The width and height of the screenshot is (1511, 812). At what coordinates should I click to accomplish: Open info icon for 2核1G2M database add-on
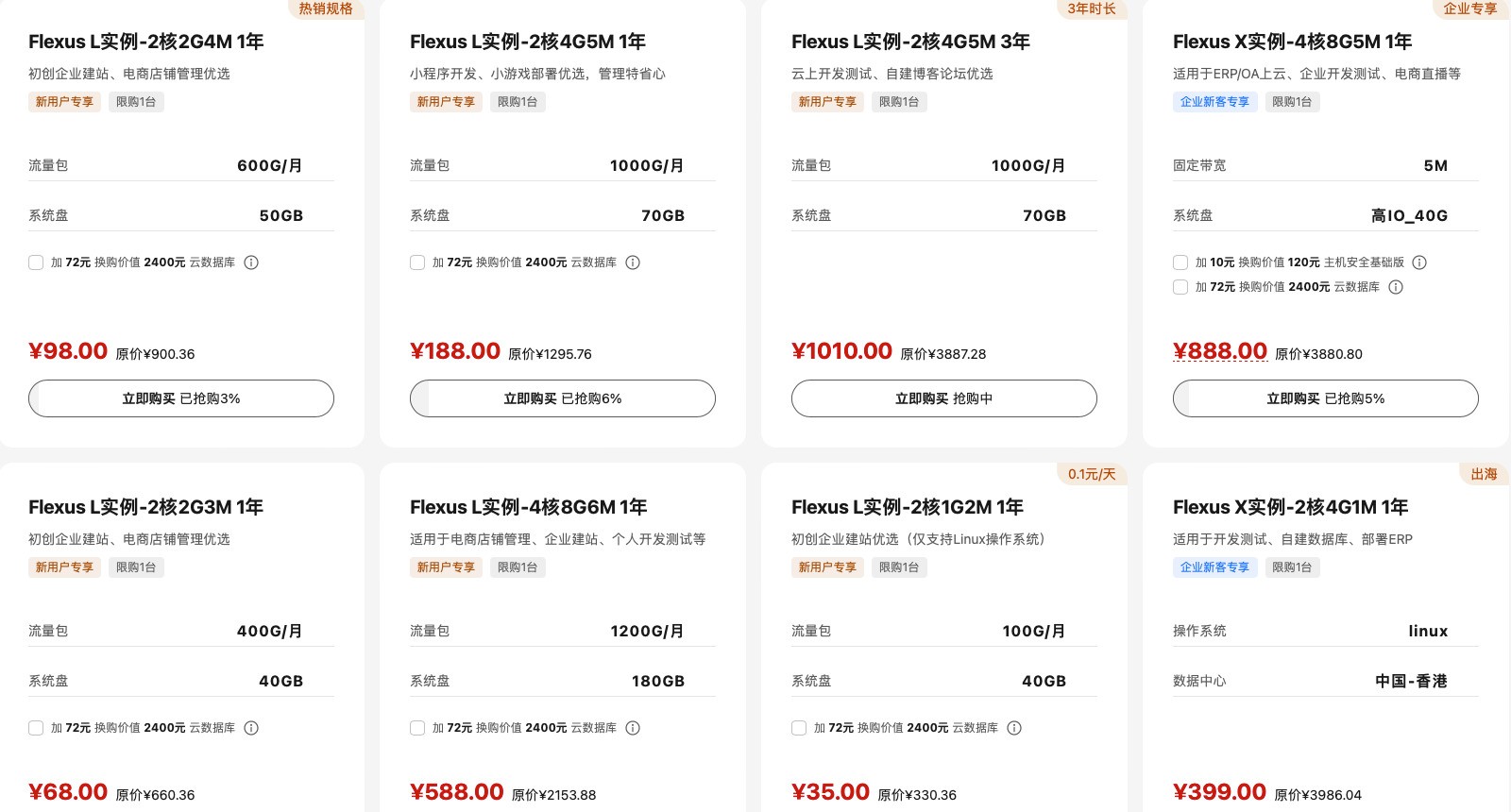point(1014,728)
